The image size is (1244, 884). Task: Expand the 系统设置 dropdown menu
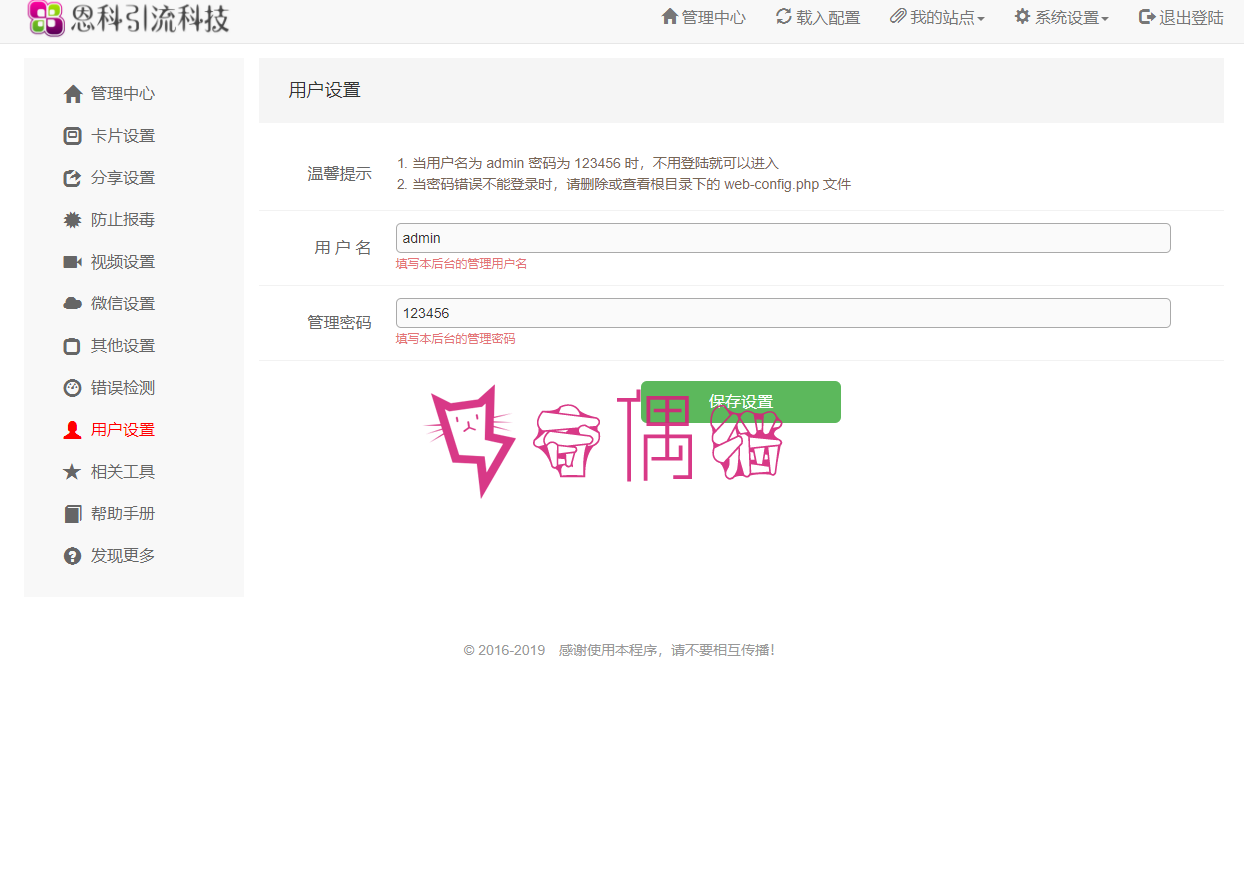(1061, 18)
